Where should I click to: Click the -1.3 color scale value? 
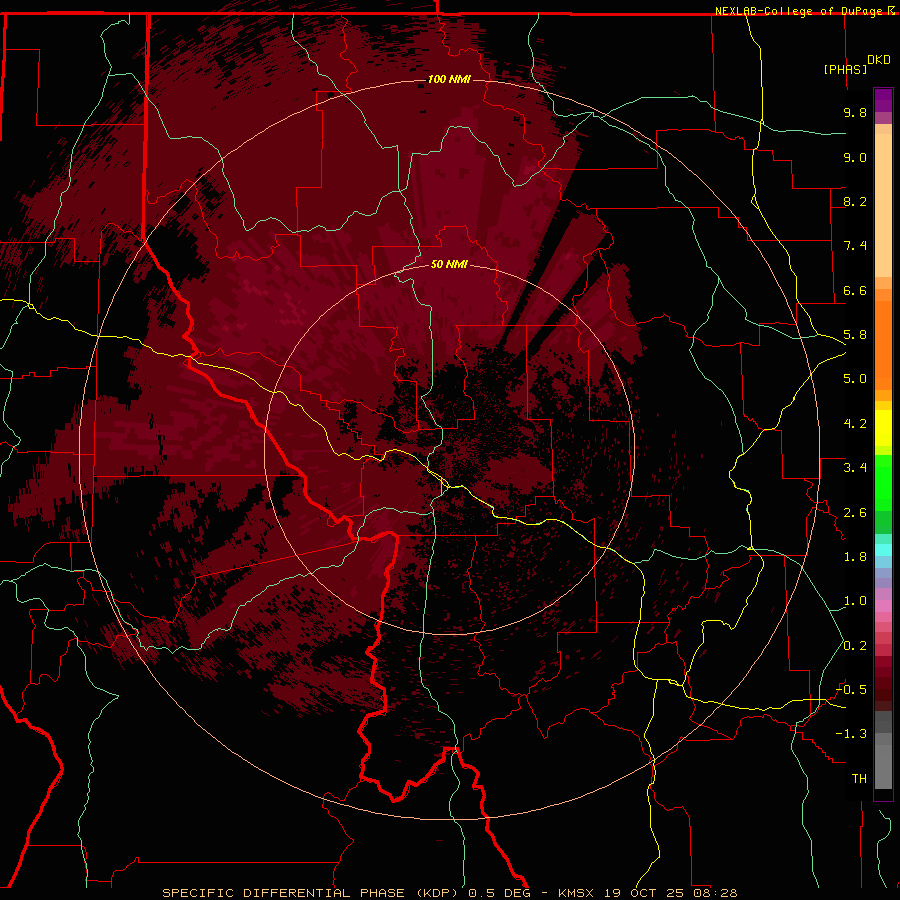[852, 734]
